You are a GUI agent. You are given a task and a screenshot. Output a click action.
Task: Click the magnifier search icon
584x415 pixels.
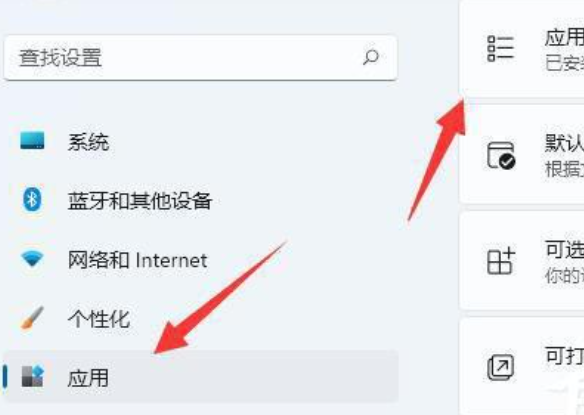(x=371, y=57)
